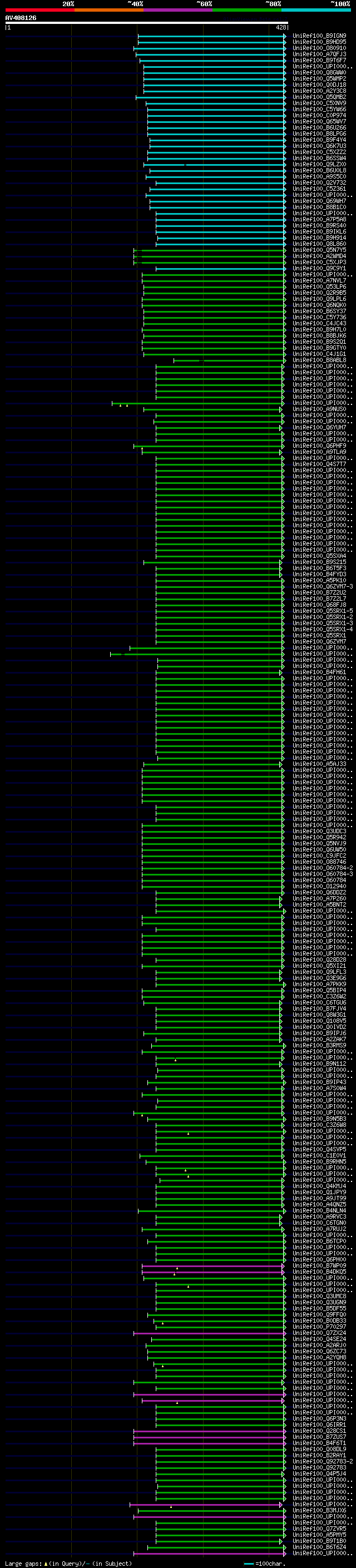This screenshot has height=1568, width=356.
Task: Select hit label UniRef100_Q5WMP2
Action: pyautogui.click(x=319, y=78)
